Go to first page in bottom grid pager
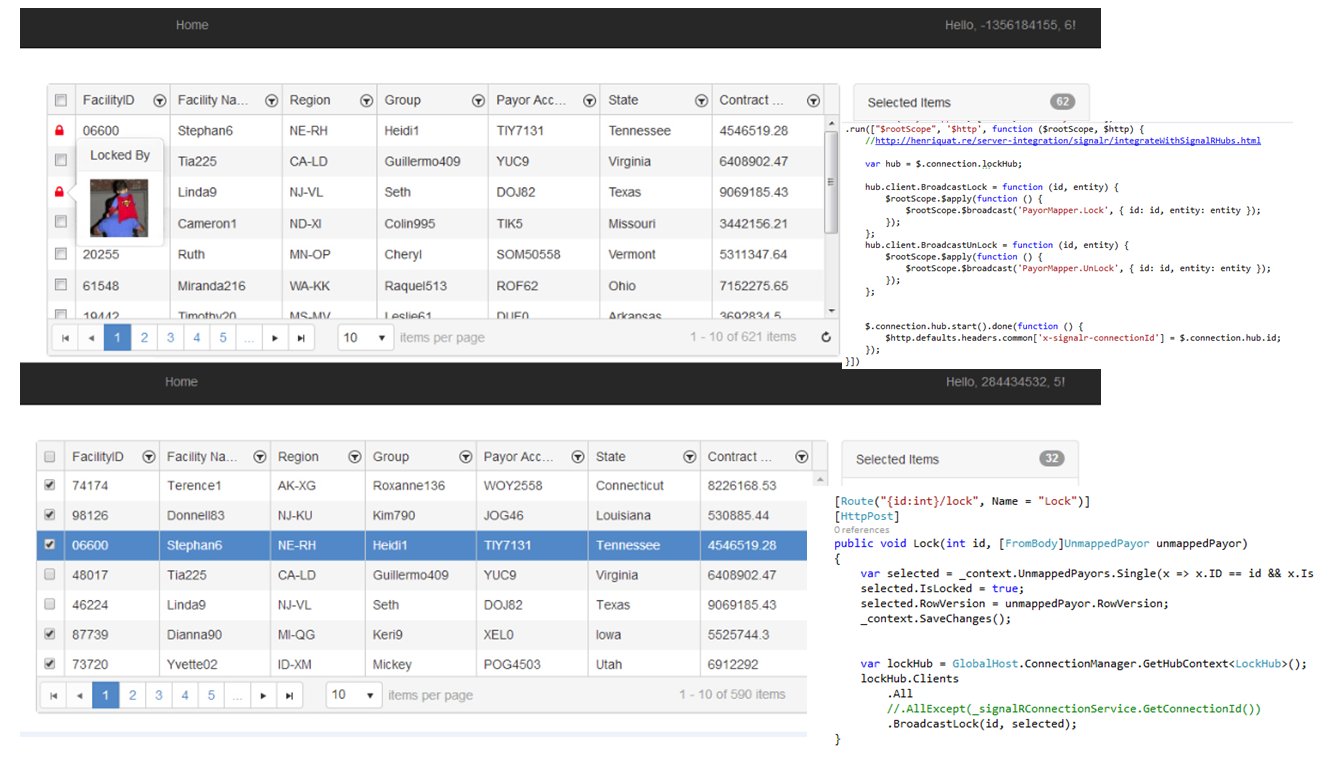The width and height of the screenshot is (1320, 758). click(x=53, y=695)
